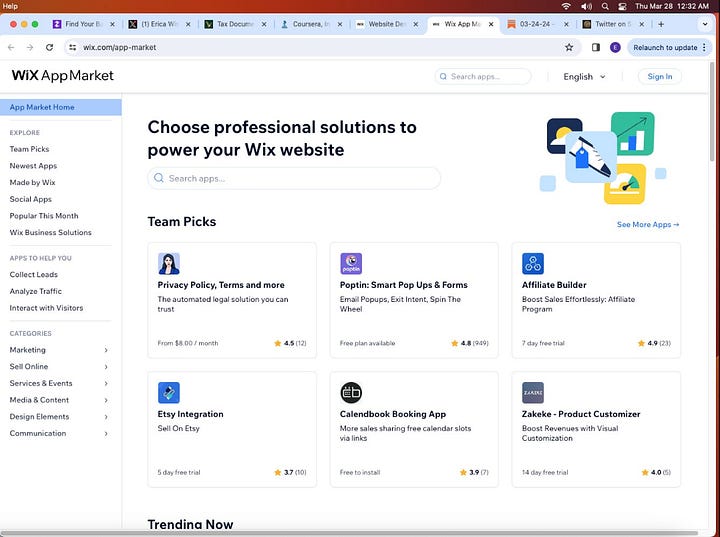Open the English language dropdown

tap(584, 77)
